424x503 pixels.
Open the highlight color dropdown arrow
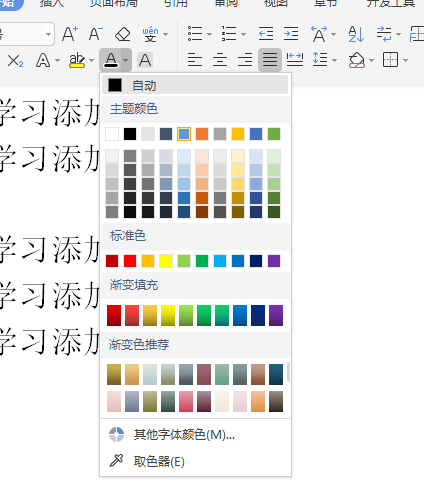[x=91, y=61]
